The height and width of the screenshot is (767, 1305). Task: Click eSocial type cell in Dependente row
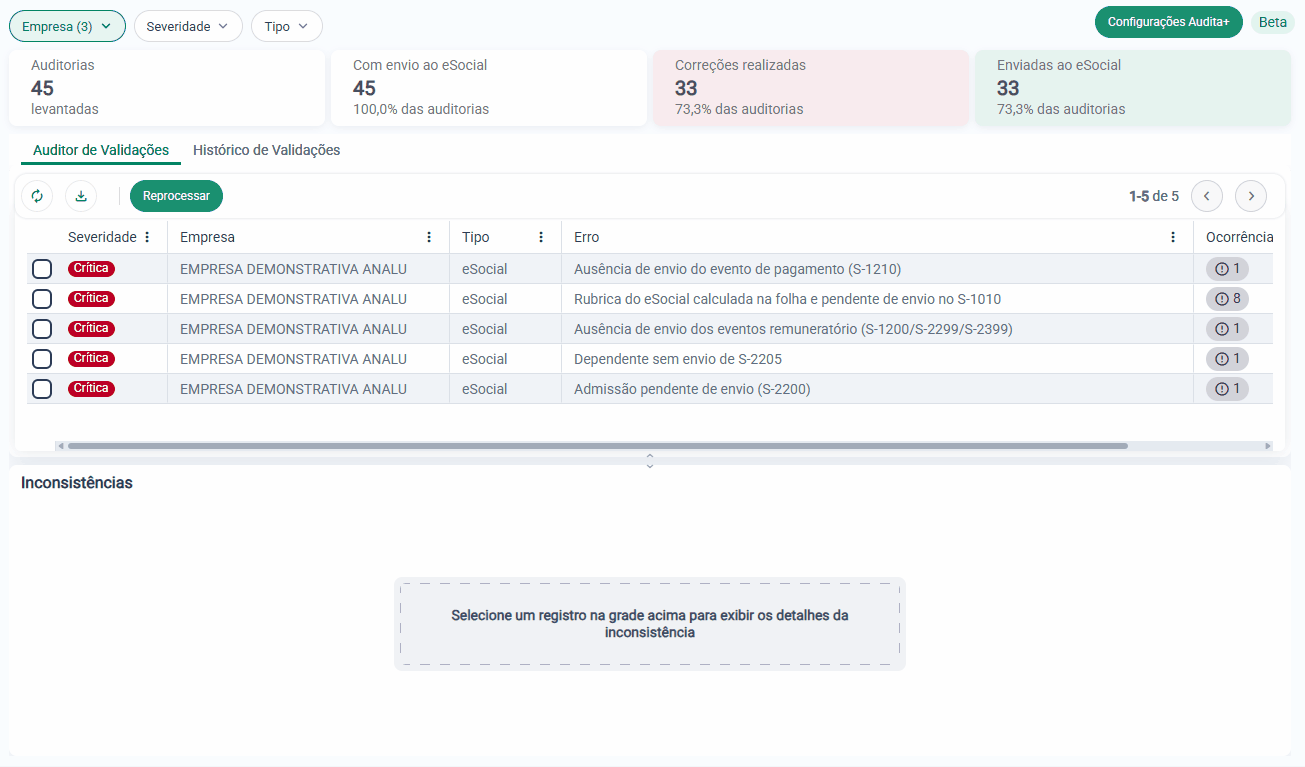[x=485, y=359]
